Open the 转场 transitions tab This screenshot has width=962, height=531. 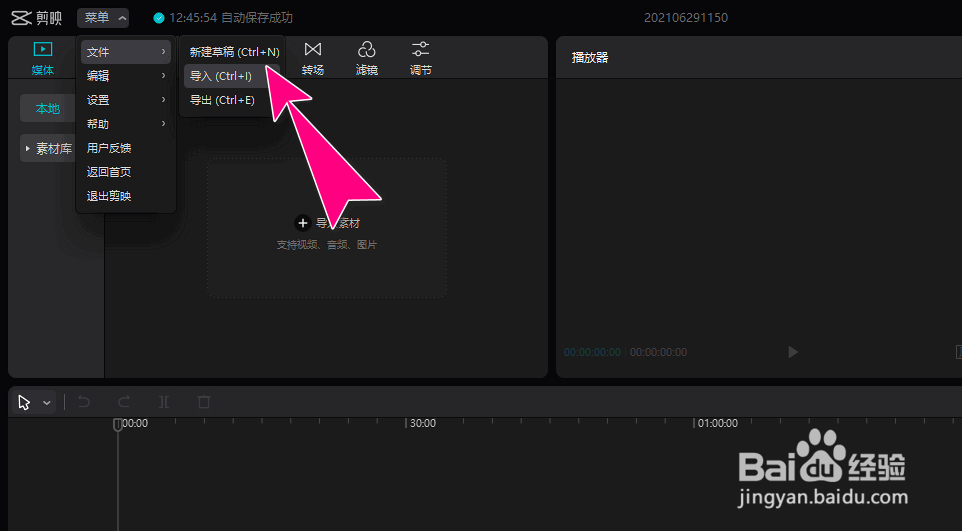[313, 59]
